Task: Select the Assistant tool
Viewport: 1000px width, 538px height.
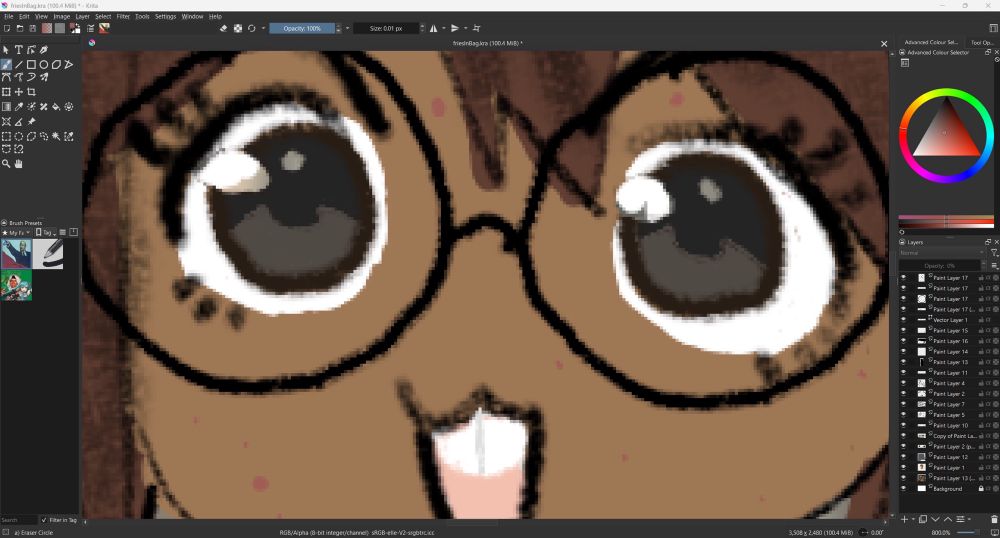Action: tap(6, 122)
